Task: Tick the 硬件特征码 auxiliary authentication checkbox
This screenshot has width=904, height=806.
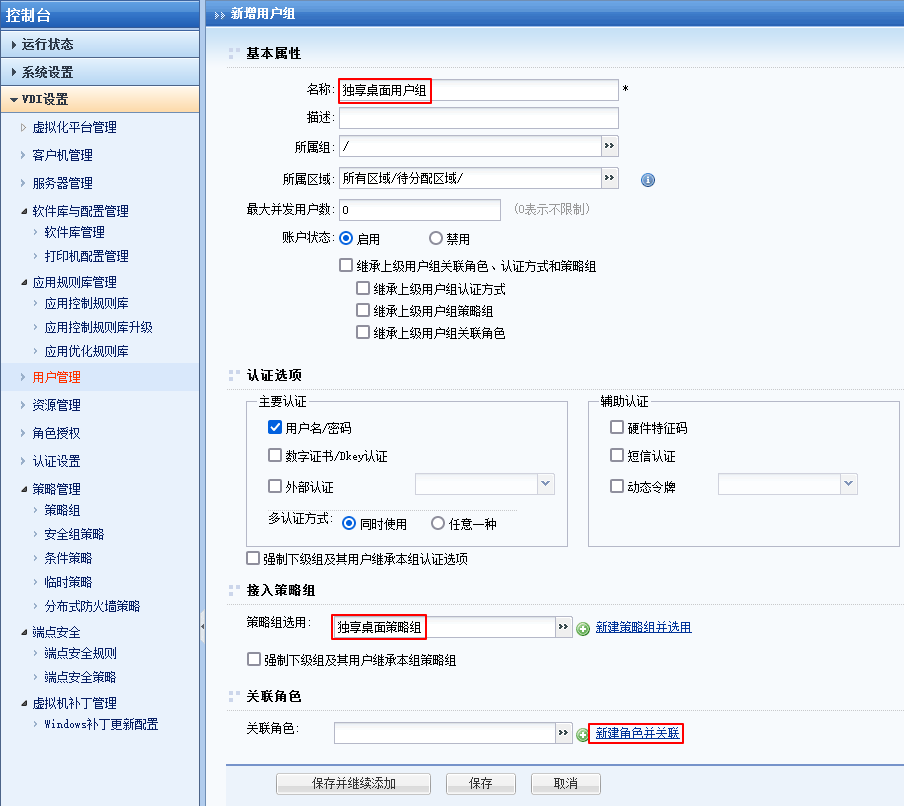Action: (617, 428)
